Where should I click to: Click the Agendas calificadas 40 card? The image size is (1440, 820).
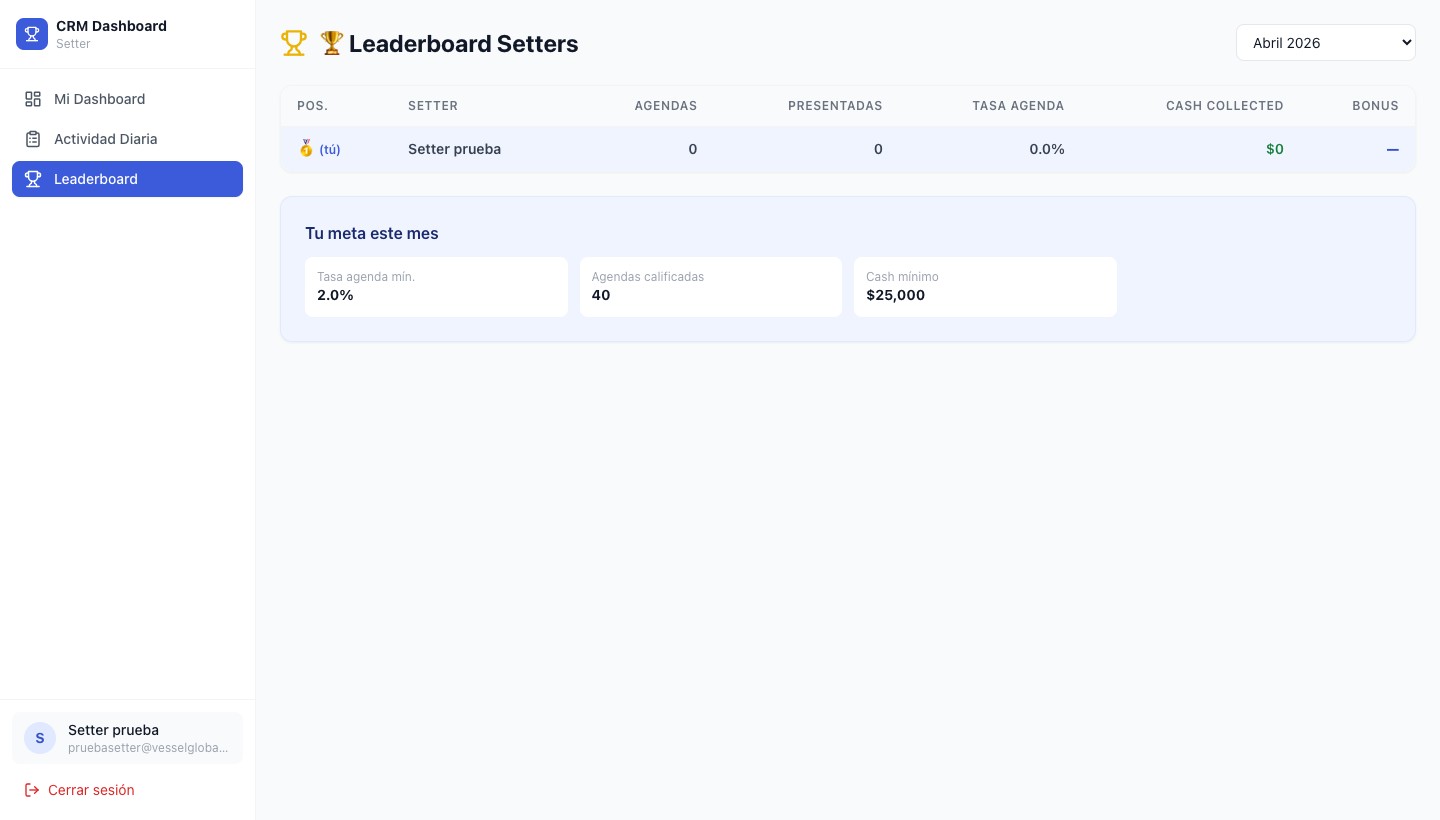(x=711, y=287)
